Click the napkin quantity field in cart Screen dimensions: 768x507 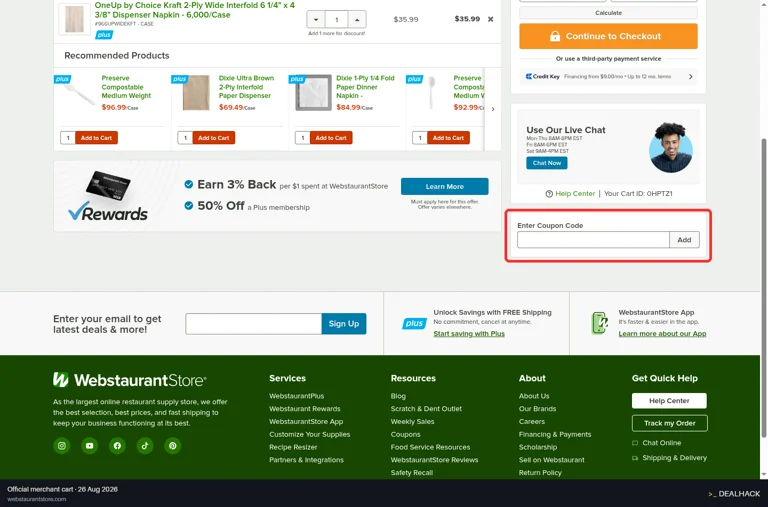pyautogui.click(x=336, y=20)
